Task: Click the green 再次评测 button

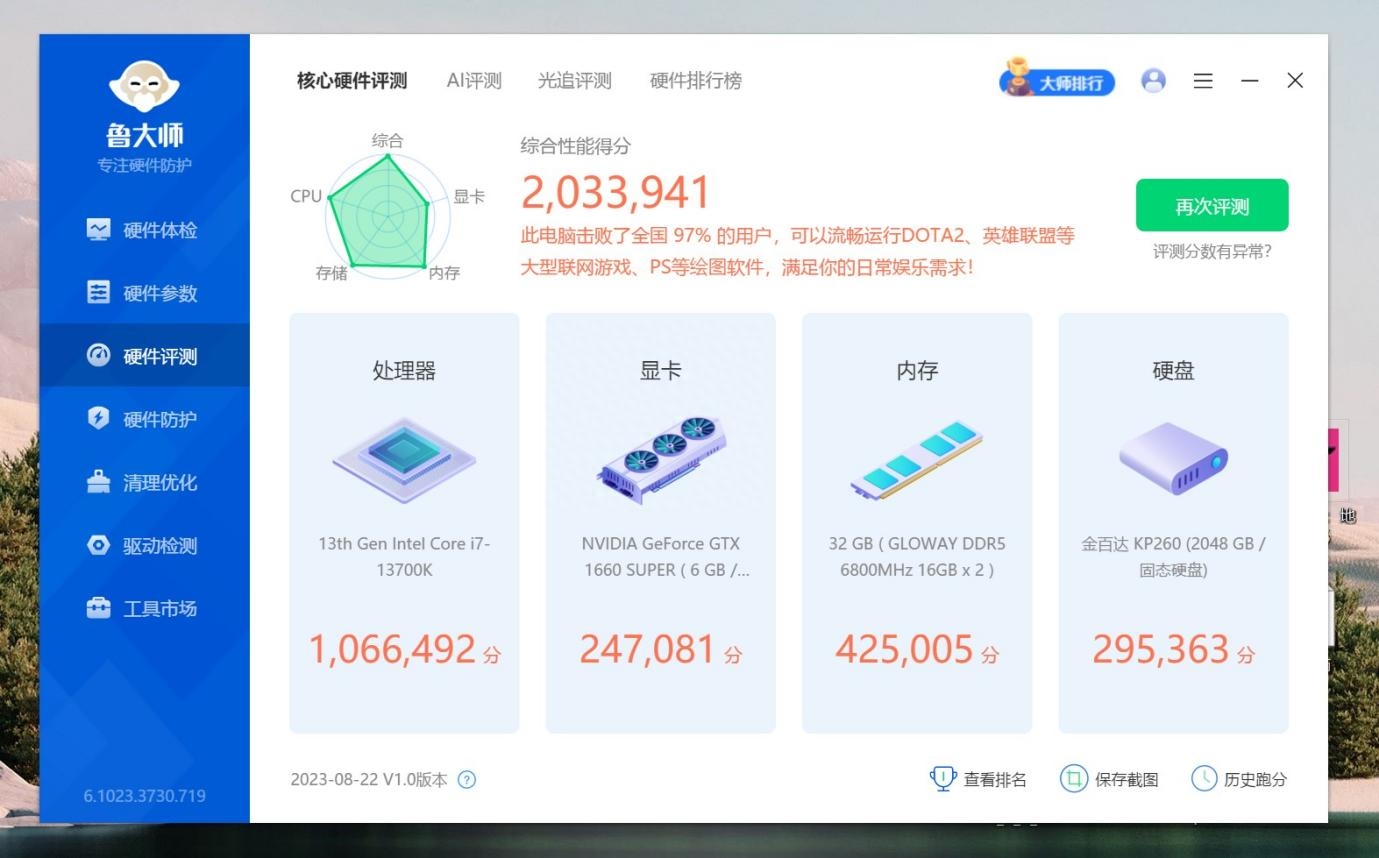Action: [1212, 206]
